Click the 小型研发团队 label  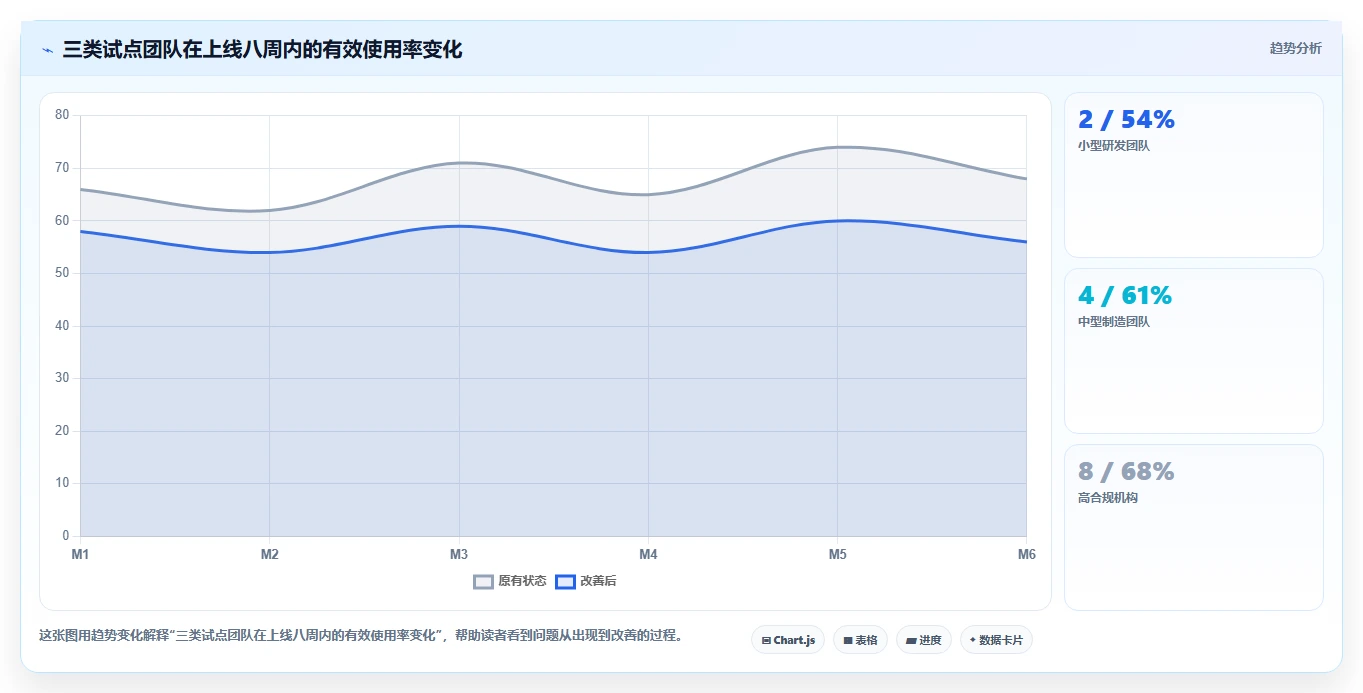coord(1114,146)
